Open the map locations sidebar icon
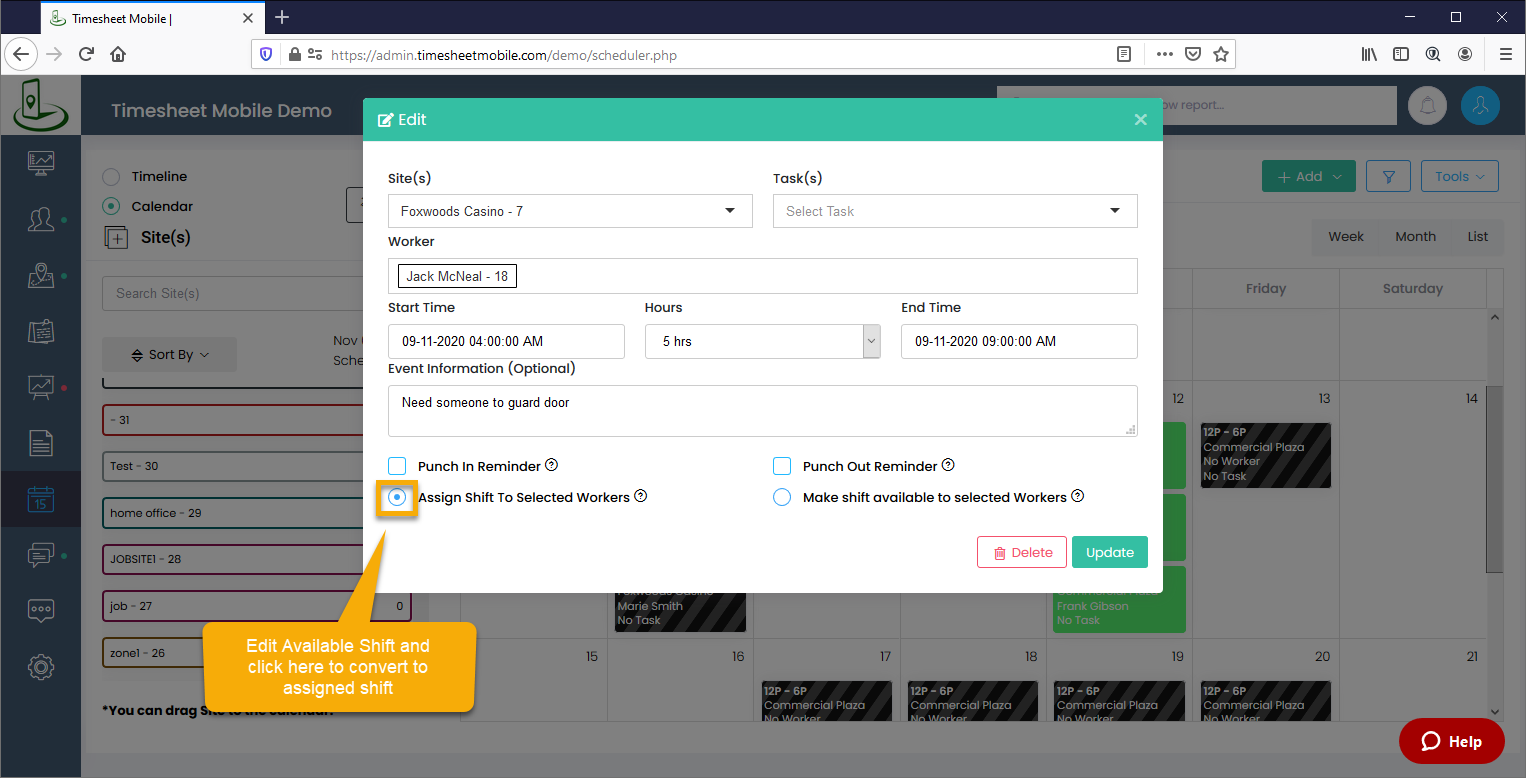This screenshot has width=1526, height=778. tap(41, 276)
